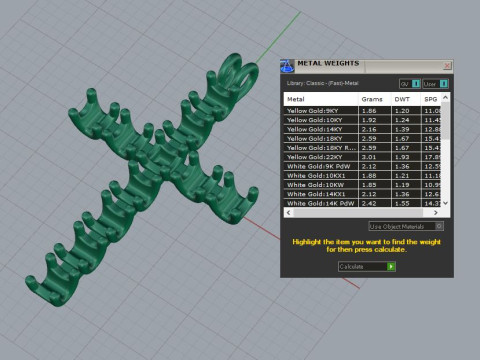
Task: Select the White Gold:9K PdW row
Action: pyautogui.click(x=362, y=166)
